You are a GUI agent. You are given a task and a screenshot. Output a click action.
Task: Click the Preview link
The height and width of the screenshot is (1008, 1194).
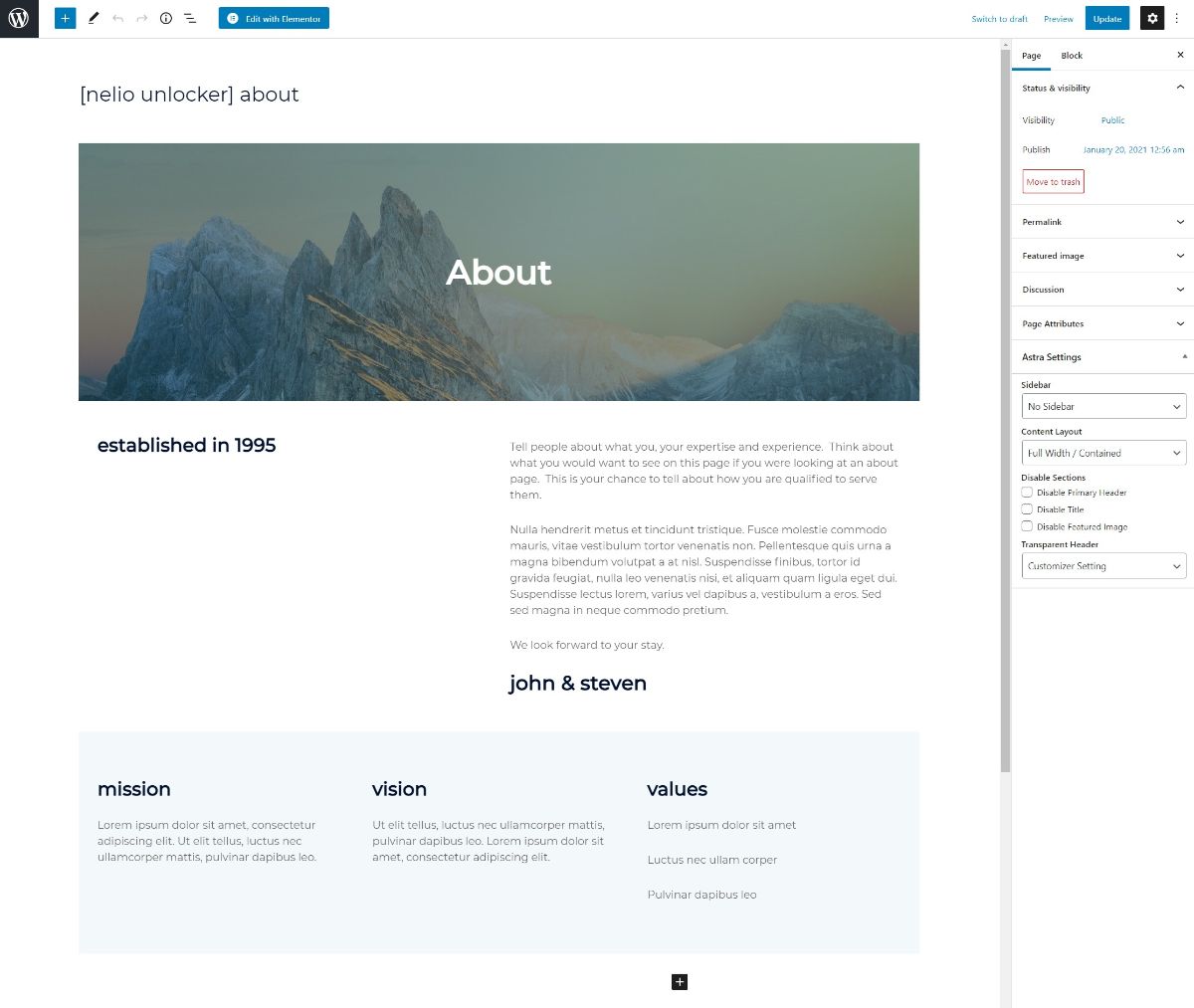point(1059,19)
